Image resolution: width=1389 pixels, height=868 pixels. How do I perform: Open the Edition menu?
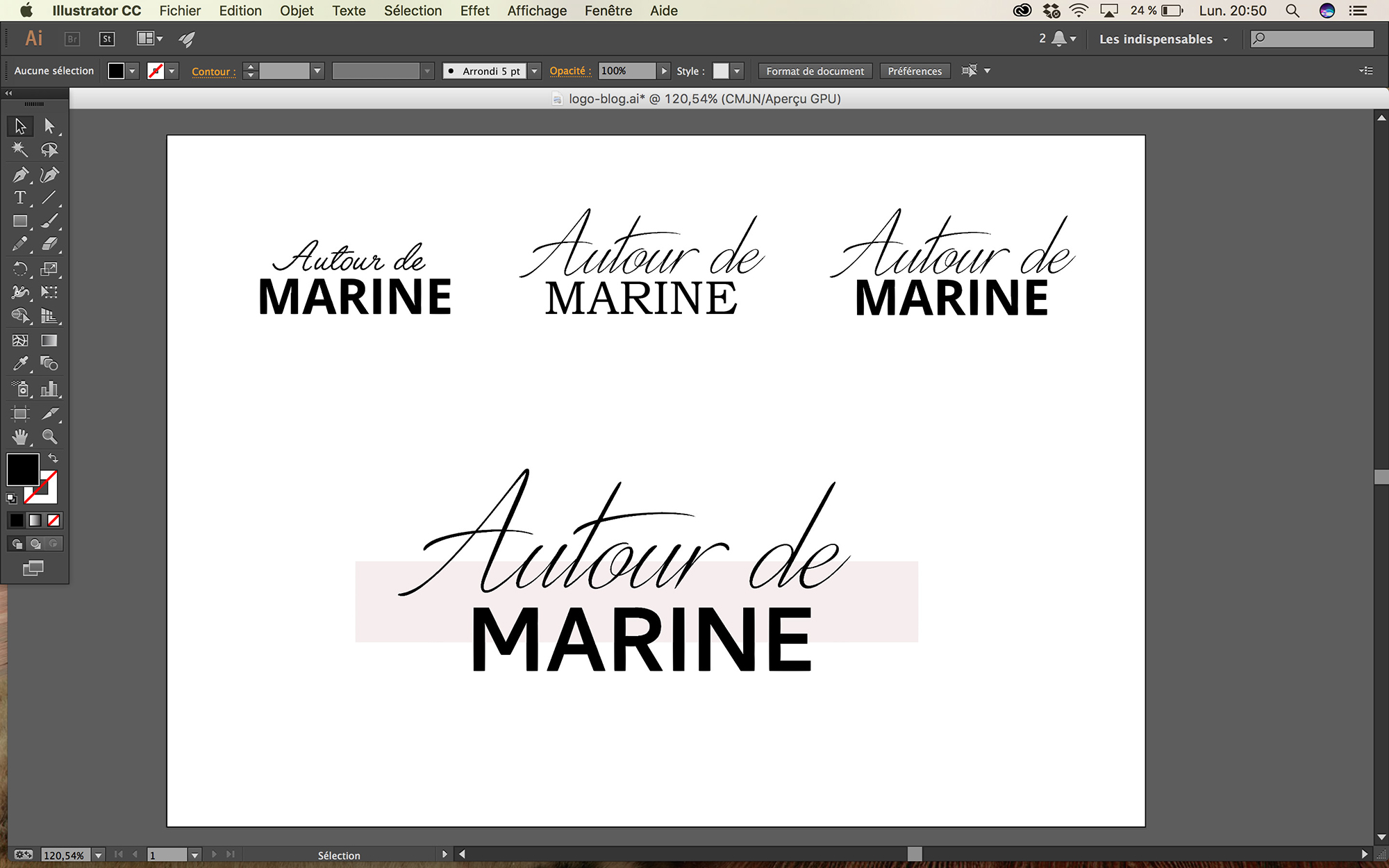point(240,10)
